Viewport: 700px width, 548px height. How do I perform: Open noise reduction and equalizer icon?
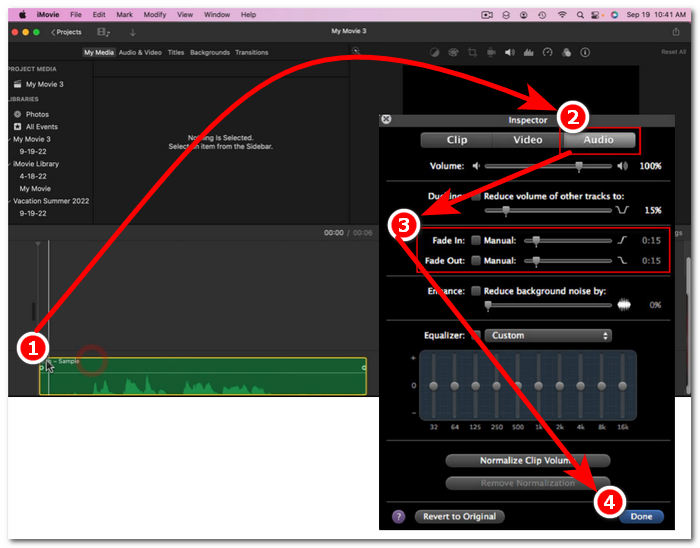coord(529,53)
